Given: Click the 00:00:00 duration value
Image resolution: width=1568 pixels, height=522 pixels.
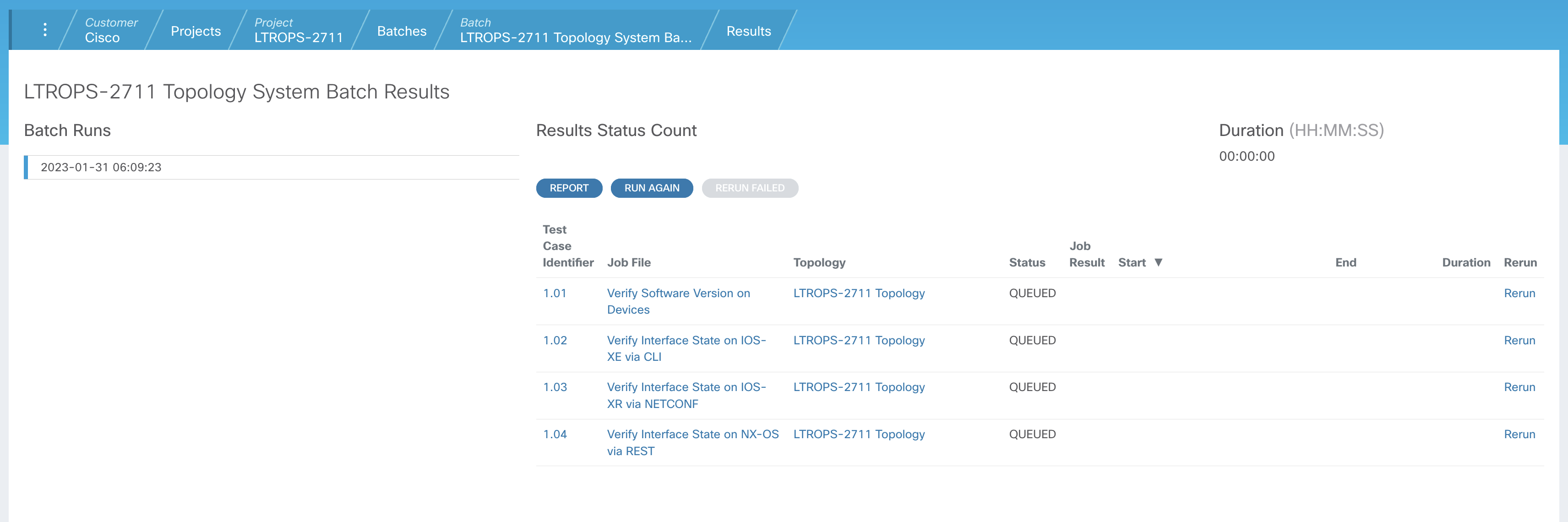Looking at the screenshot, I should pyautogui.click(x=1246, y=156).
